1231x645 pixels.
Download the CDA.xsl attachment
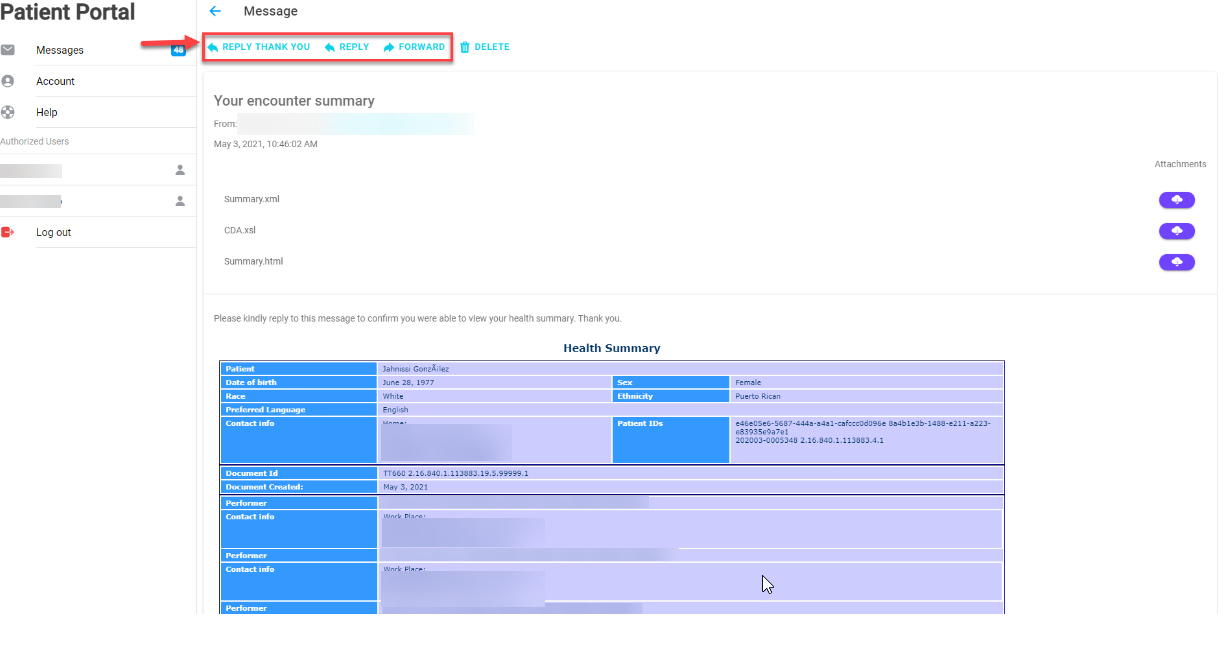[1177, 231]
